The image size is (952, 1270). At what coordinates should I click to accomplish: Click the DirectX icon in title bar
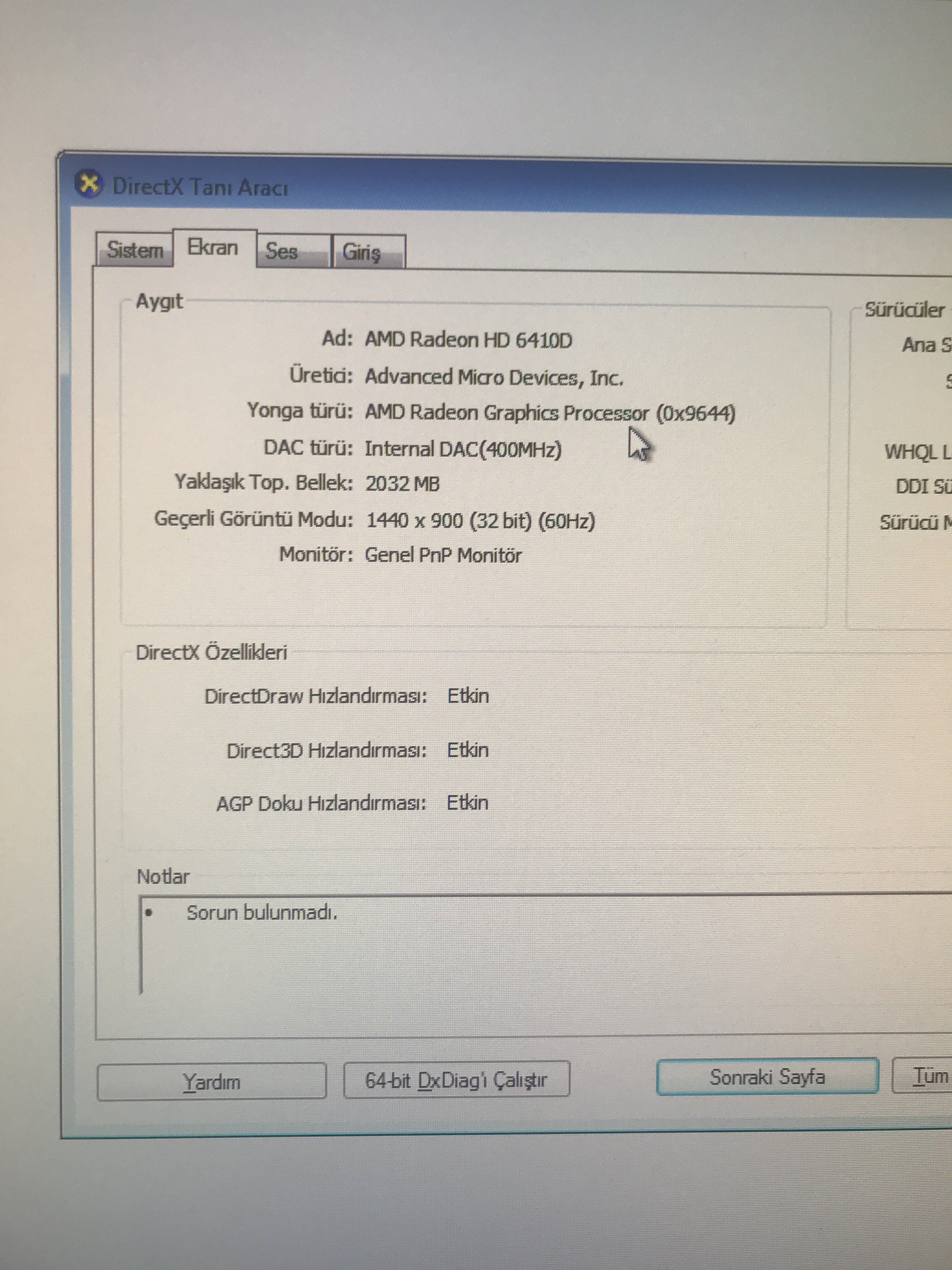(89, 184)
